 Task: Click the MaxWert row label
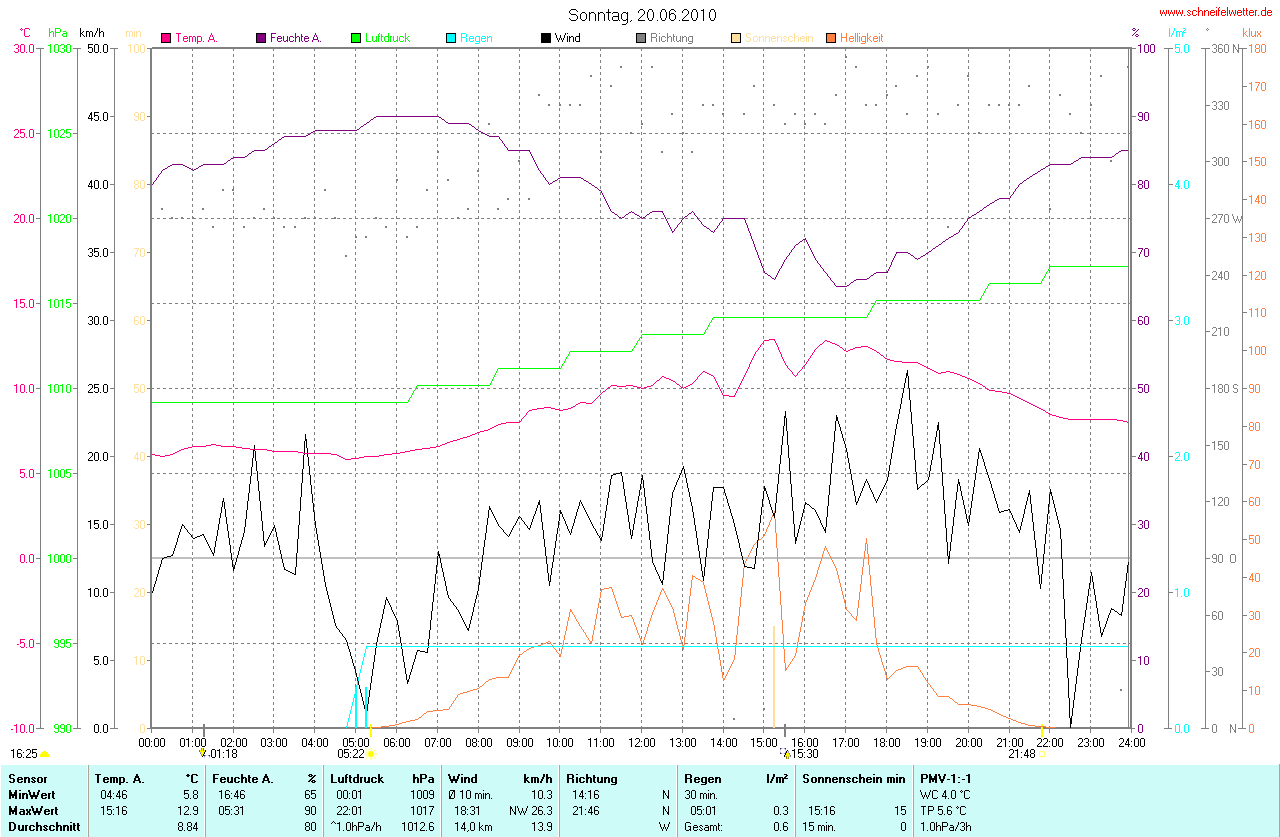pos(33,811)
